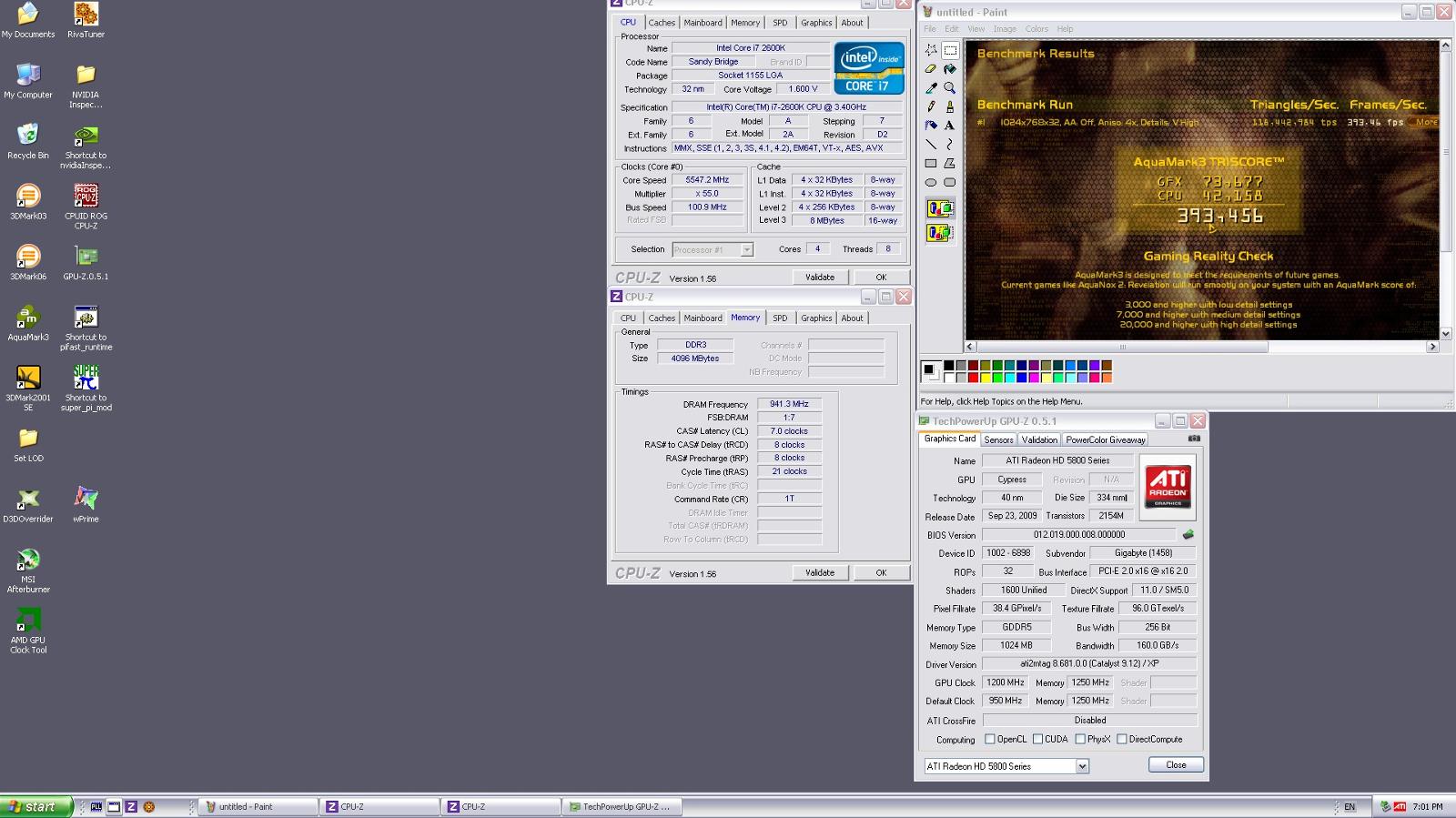Open the RivaTuner desktop shortcut
Image resolution: width=1456 pixels, height=818 pixels.
point(86,20)
